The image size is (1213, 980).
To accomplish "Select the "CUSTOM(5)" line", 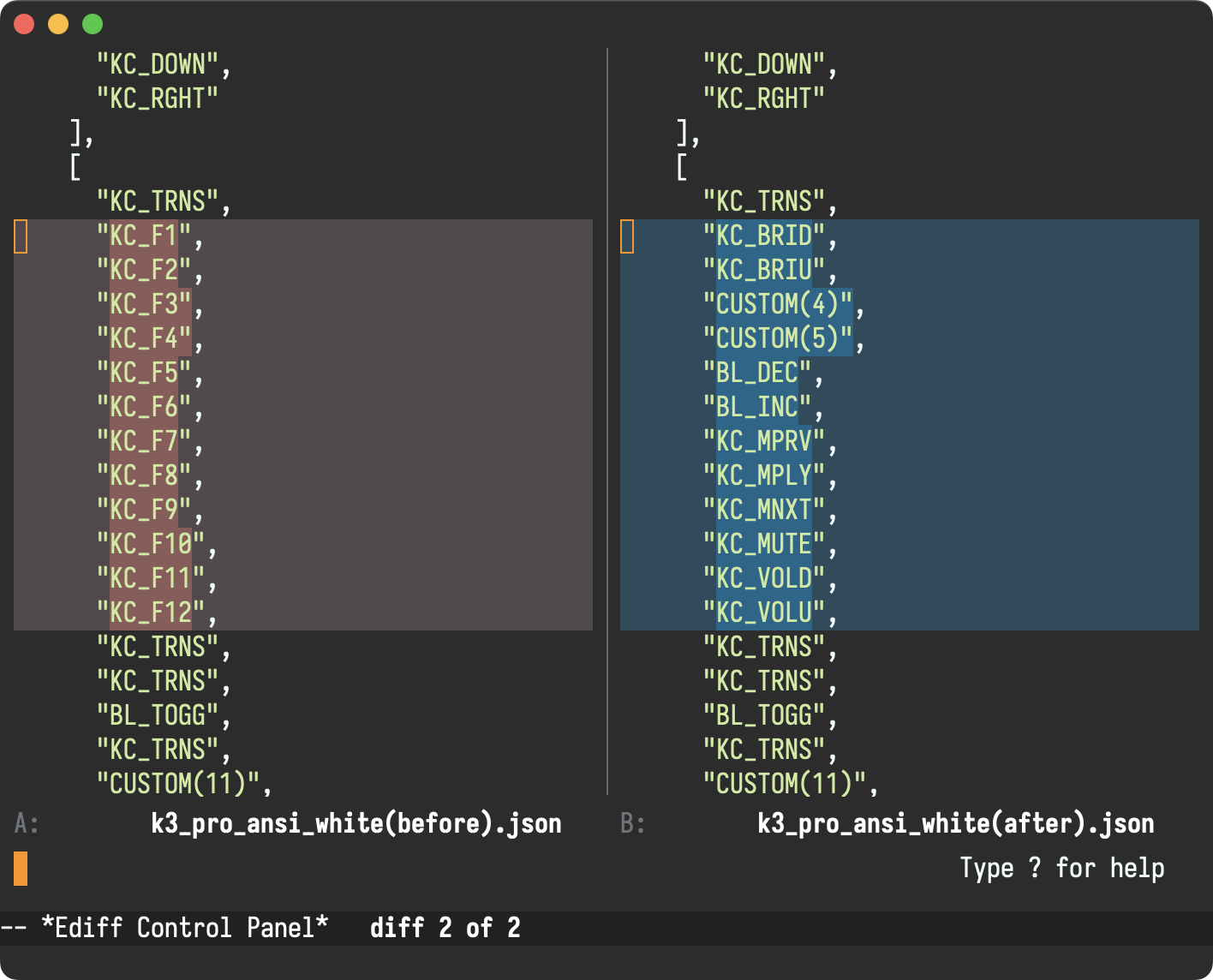I will click(x=784, y=339).
